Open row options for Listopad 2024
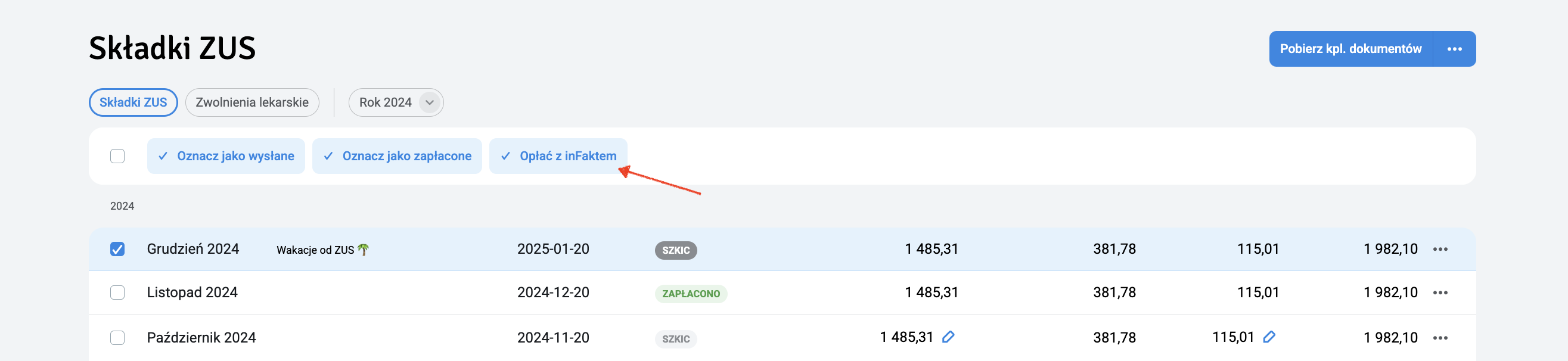The image size is (1568, 361). [1440, 293]
